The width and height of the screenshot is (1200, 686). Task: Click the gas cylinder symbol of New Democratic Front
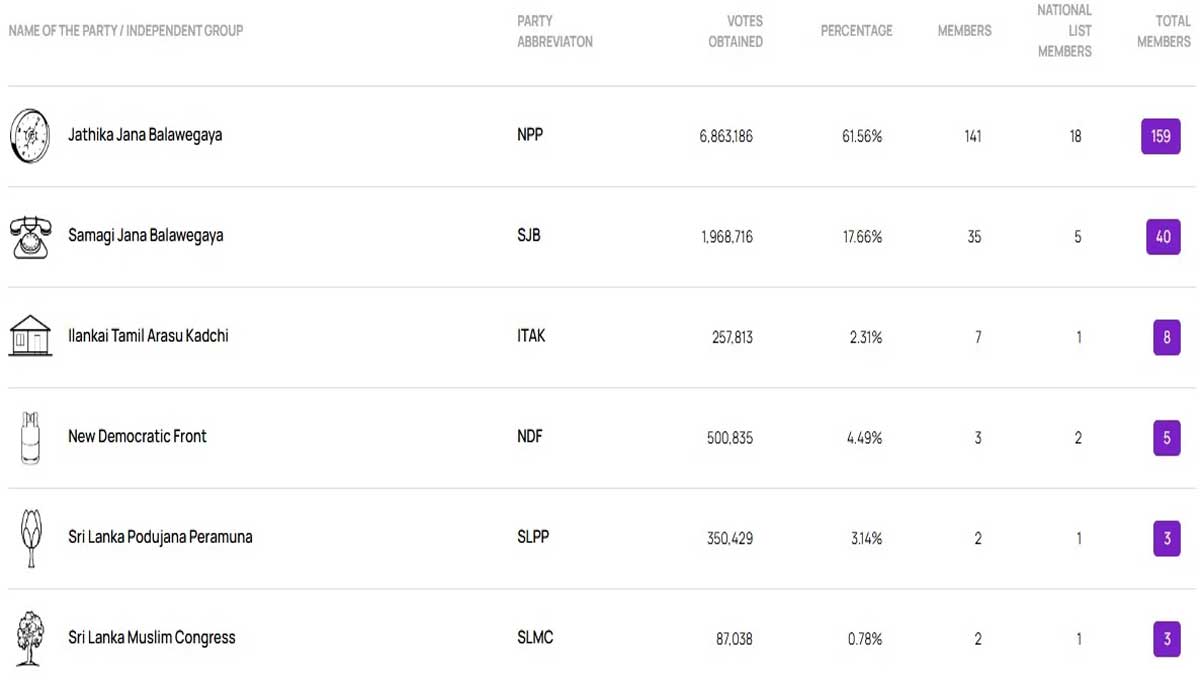click(x=30, y=438)
